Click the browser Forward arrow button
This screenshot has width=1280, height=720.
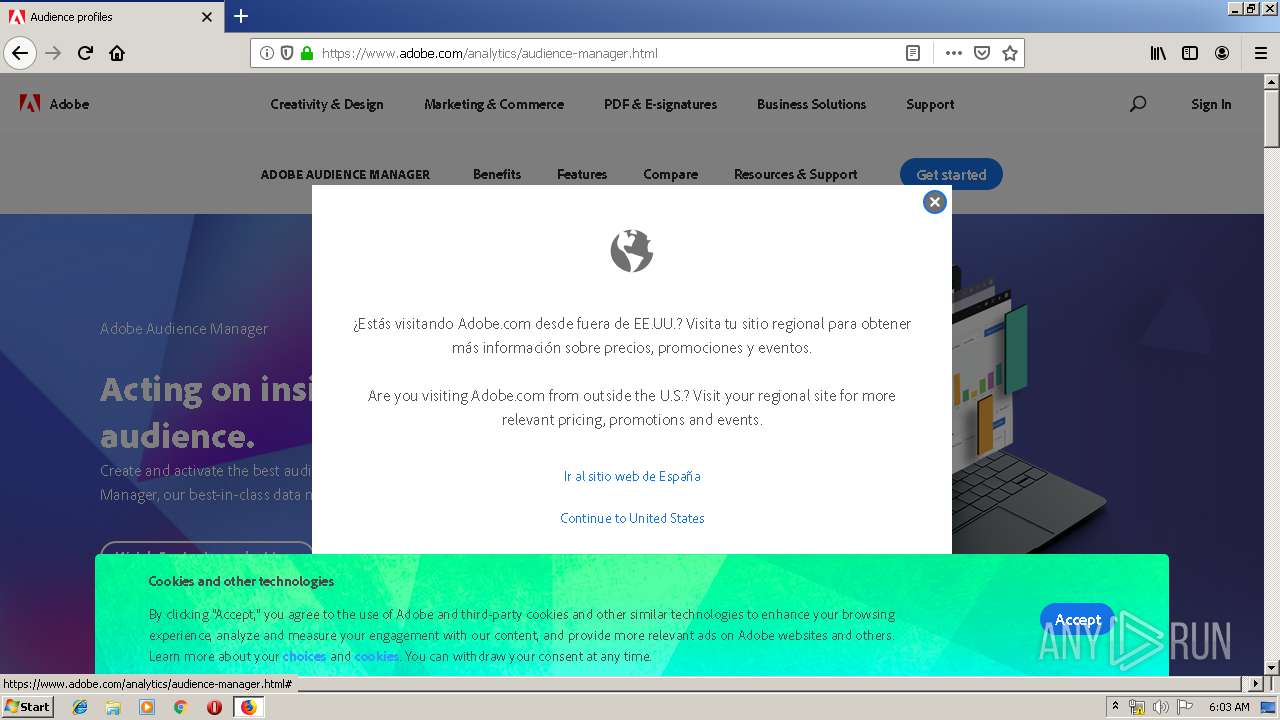coord(53,53)
